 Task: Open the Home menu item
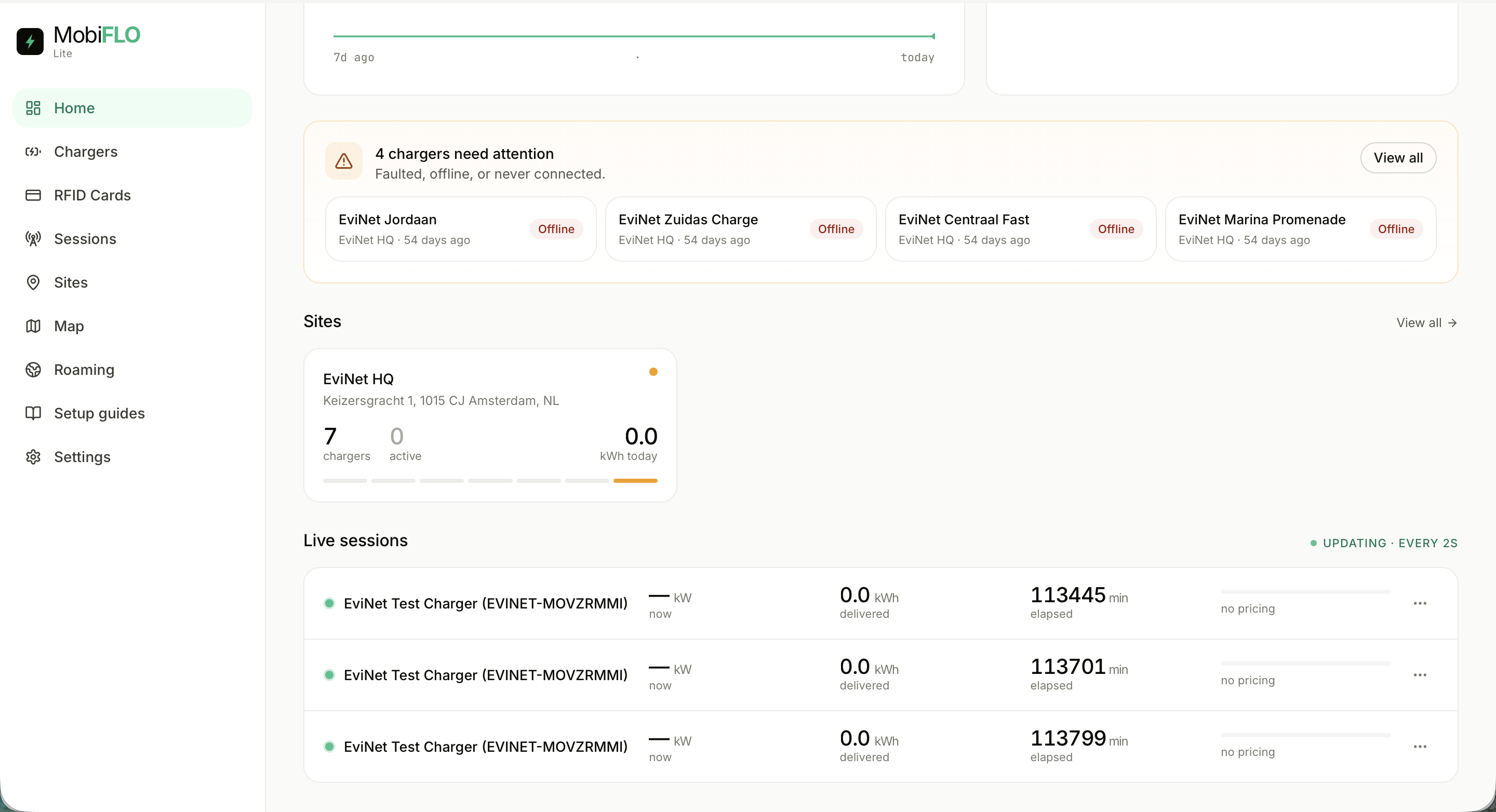[x=132, y=108]
